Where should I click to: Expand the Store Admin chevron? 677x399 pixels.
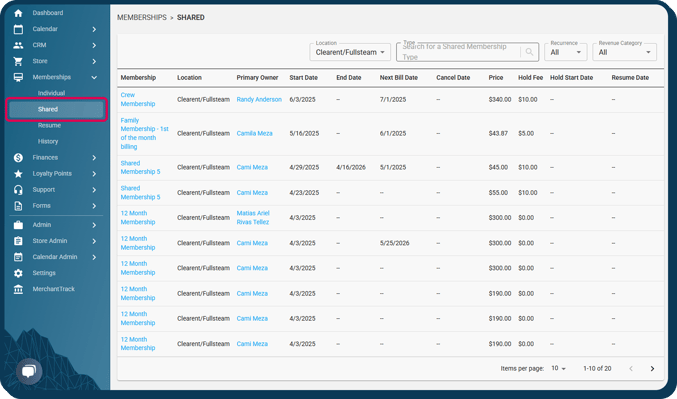coord(94,241)
